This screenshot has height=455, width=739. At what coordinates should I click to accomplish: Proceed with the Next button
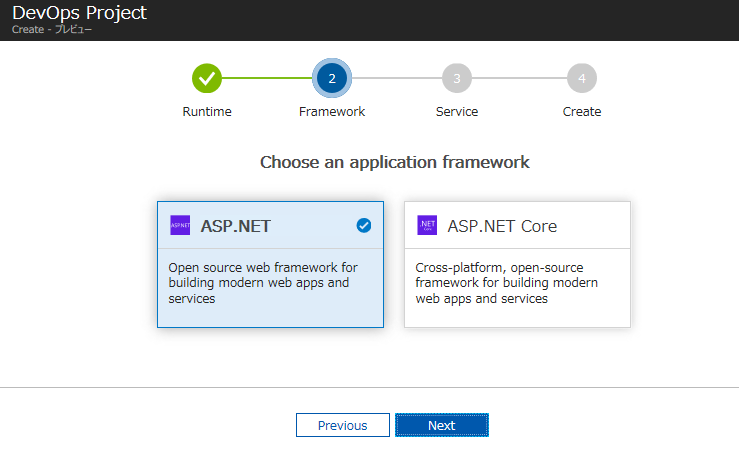[x=442, y=425]
